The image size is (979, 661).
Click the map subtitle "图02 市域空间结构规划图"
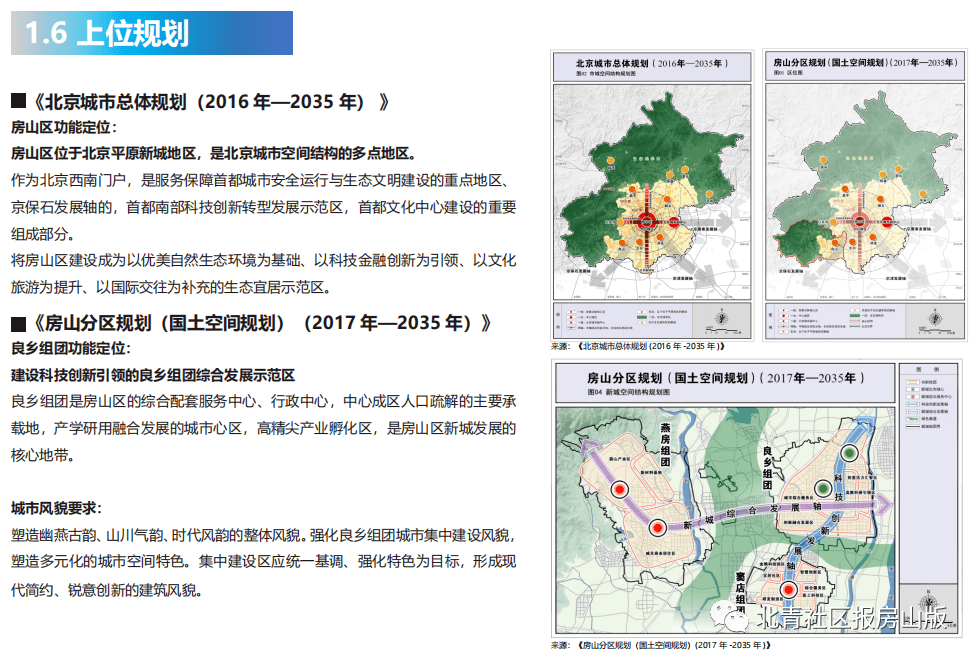pos(606,74)
